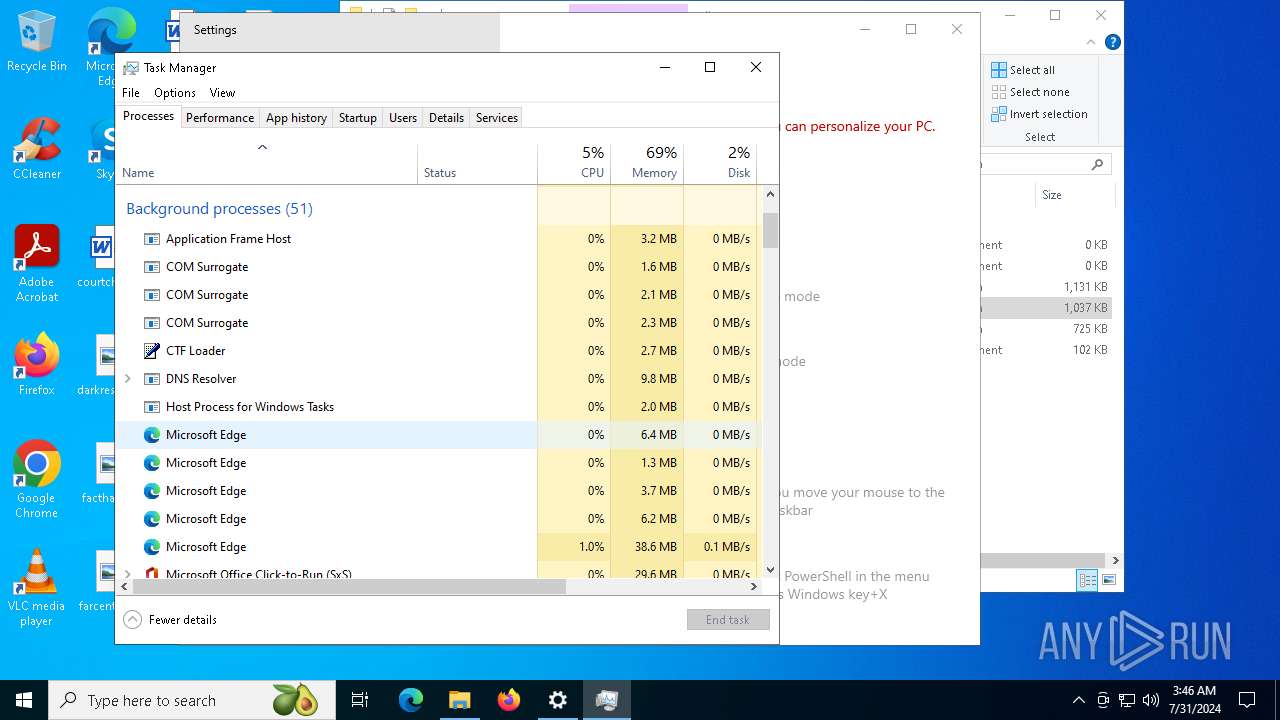This screenshot has width=1280, height=720.
Task: Click the taskbar clock showing 3:46 AM
Action: point(1195,700)
